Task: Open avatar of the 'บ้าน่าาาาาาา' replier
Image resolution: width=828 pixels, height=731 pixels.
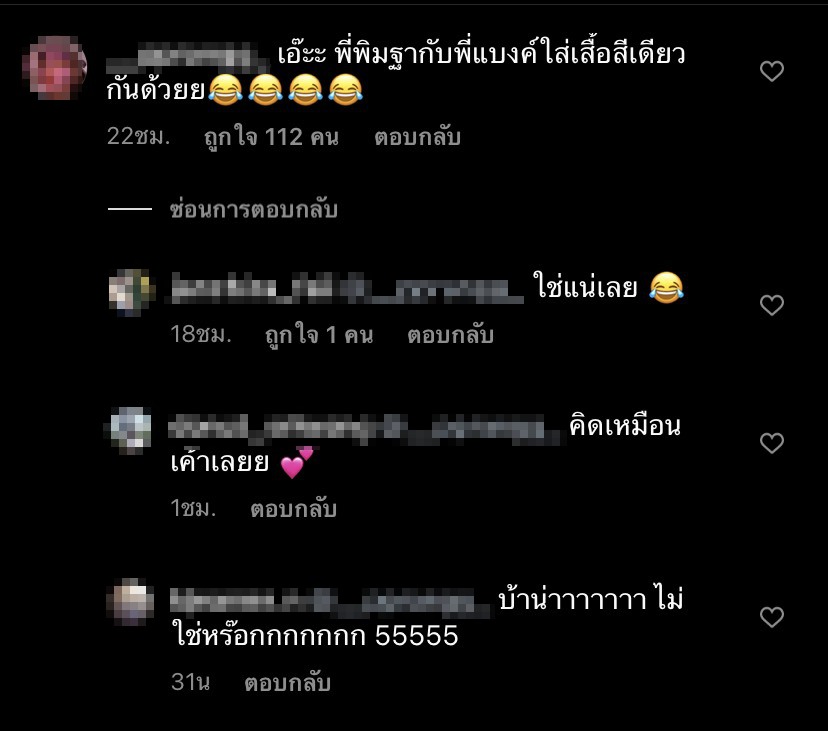Action: (131, 602)
